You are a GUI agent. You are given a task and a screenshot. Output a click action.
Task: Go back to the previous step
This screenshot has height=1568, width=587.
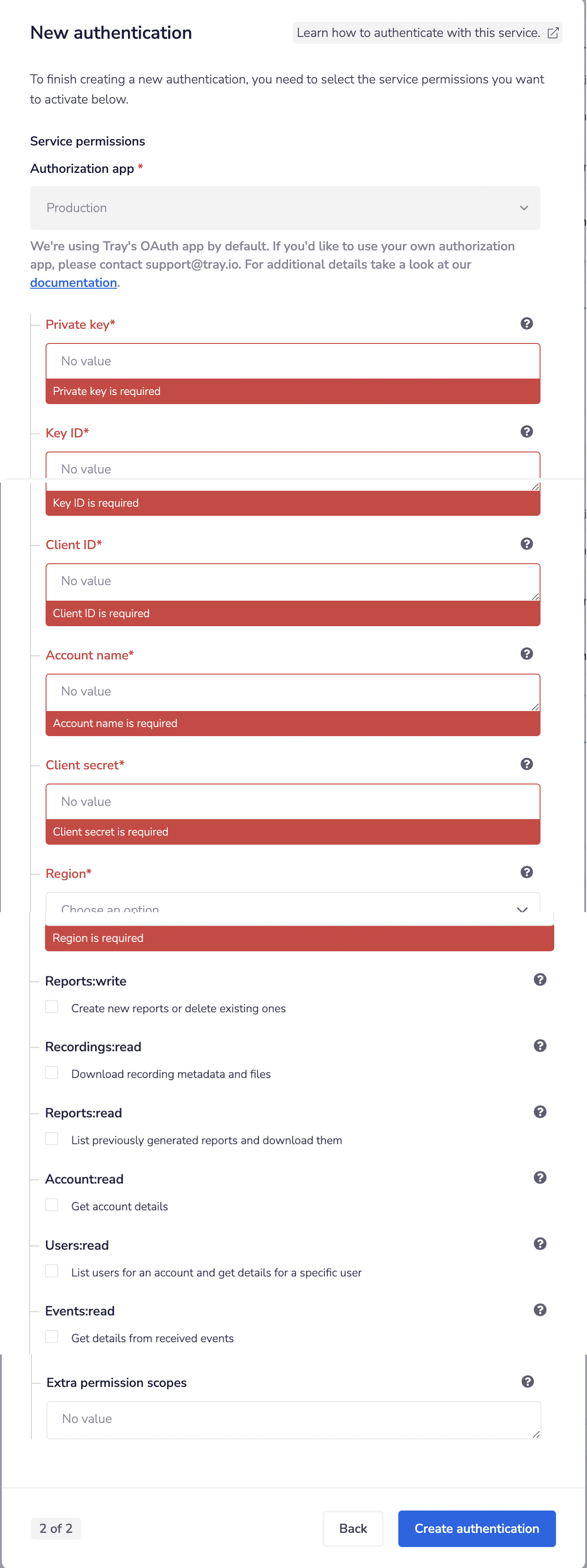tap(353, 1528)
